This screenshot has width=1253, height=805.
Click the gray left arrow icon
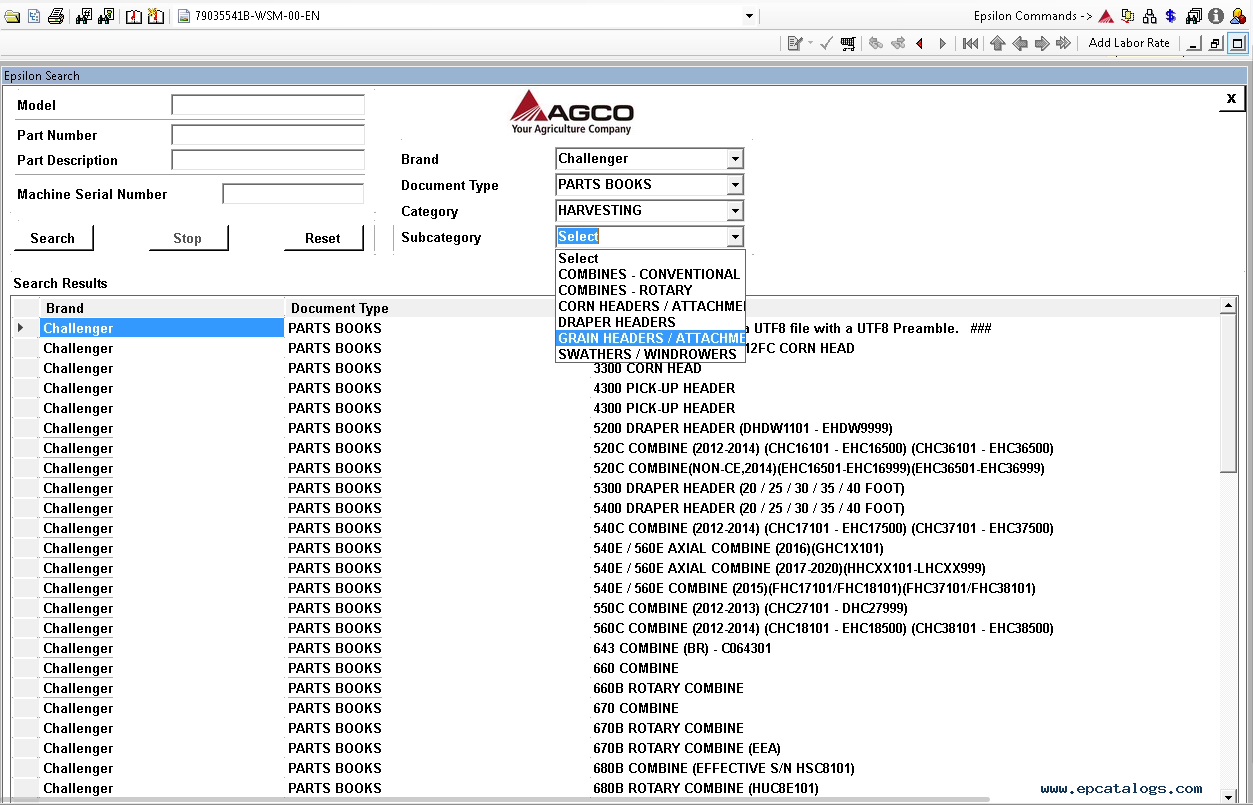coord(1020,43)
